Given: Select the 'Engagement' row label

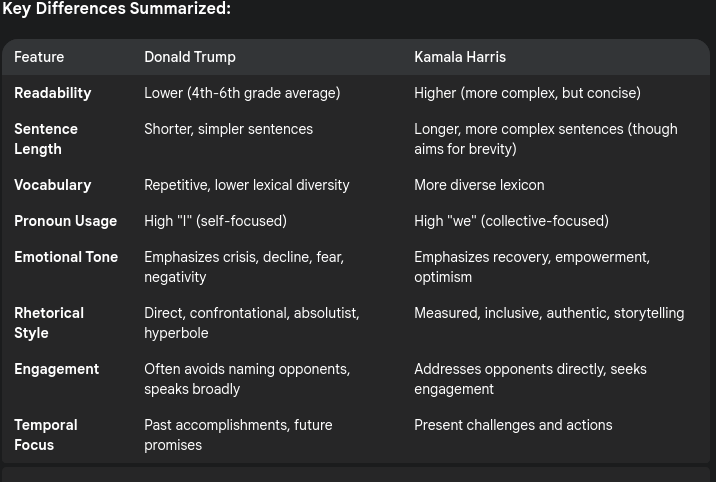Looking at the screenshot, I should [x=56, y=369].
